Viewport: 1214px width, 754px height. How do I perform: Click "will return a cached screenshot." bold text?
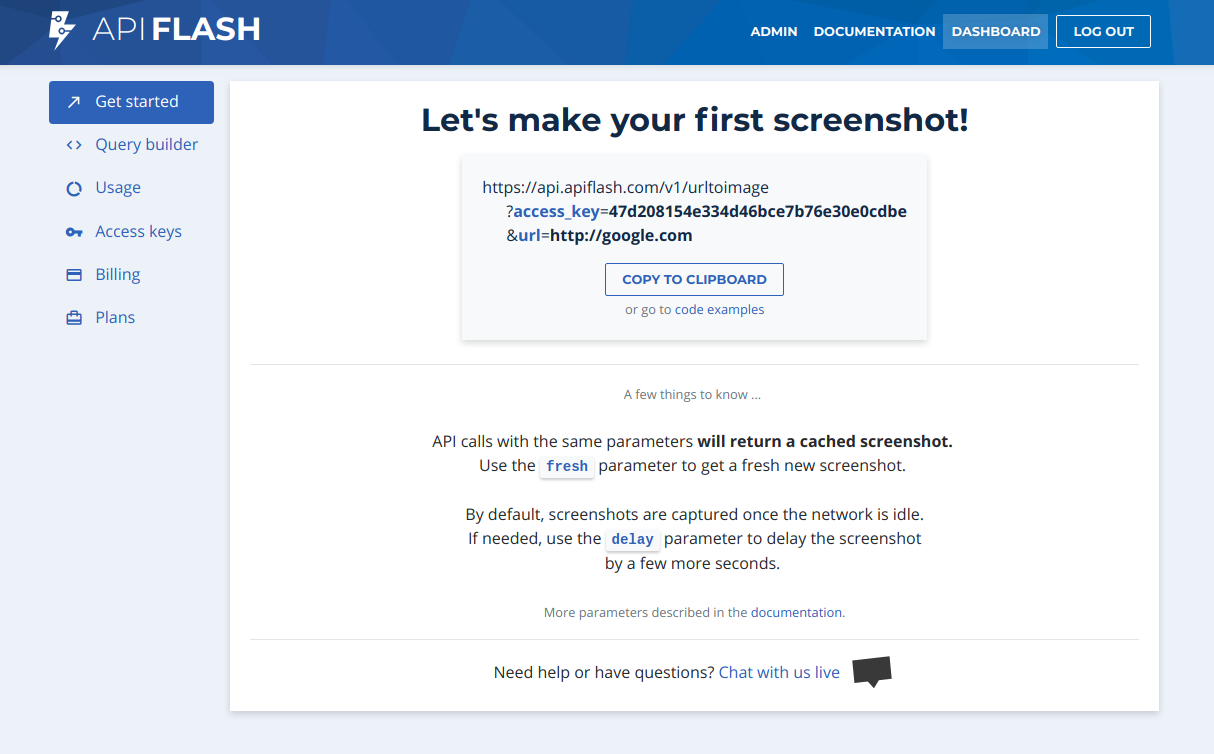825,441
